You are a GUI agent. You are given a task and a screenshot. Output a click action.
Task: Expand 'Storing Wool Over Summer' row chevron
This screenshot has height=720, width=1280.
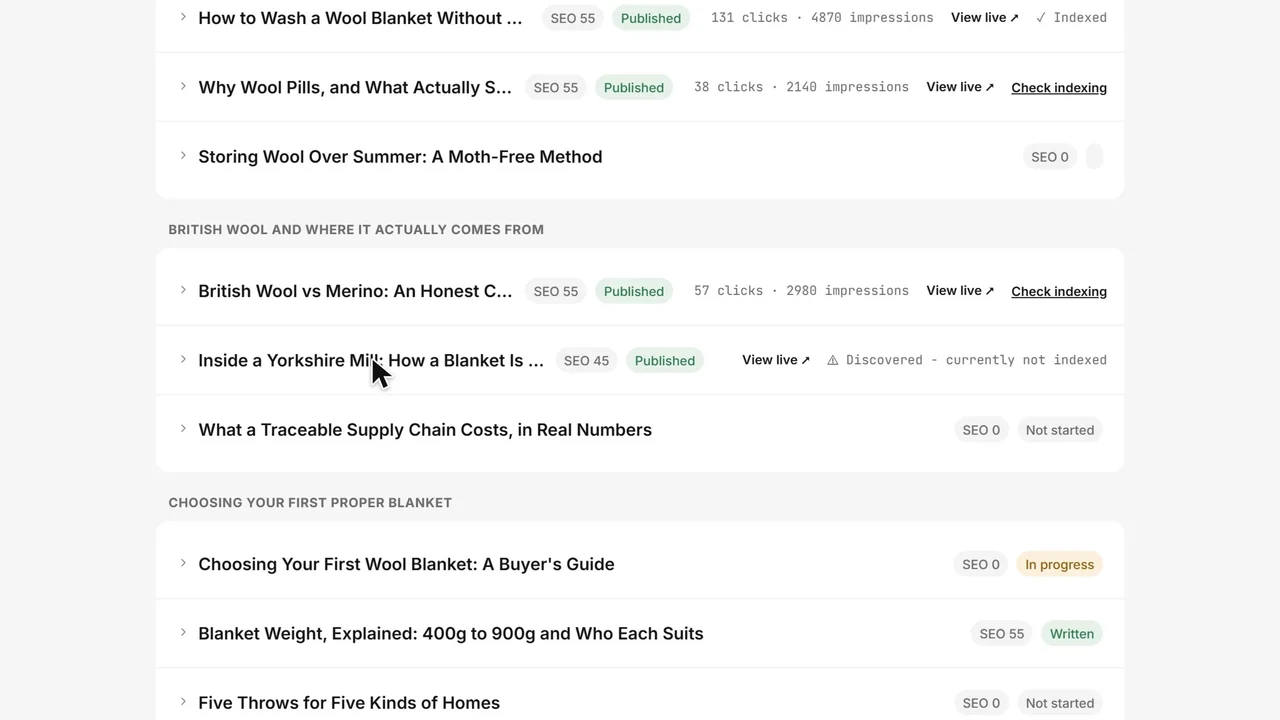[183, 156]
